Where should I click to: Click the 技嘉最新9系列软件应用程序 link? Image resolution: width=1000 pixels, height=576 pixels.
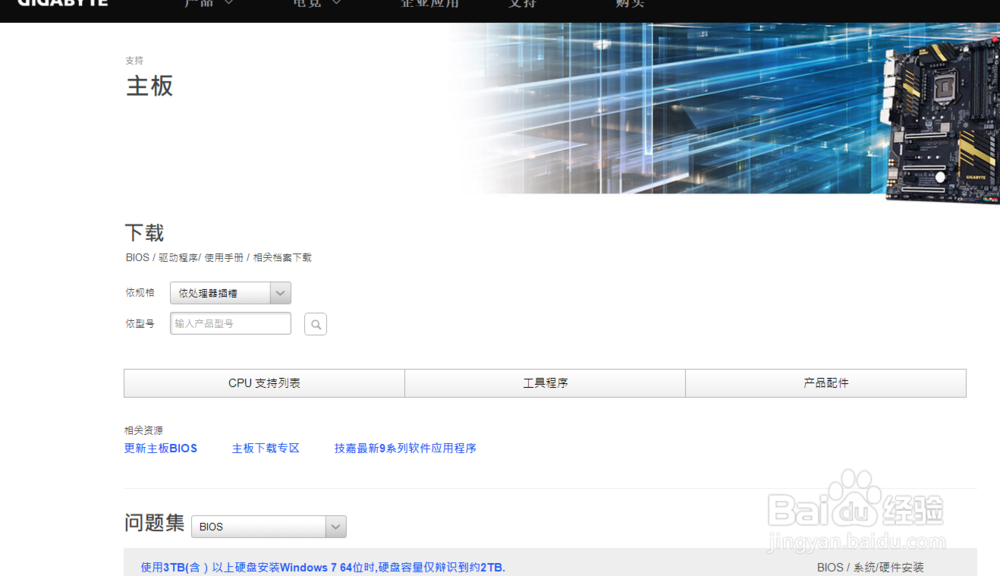coord(404,448)
